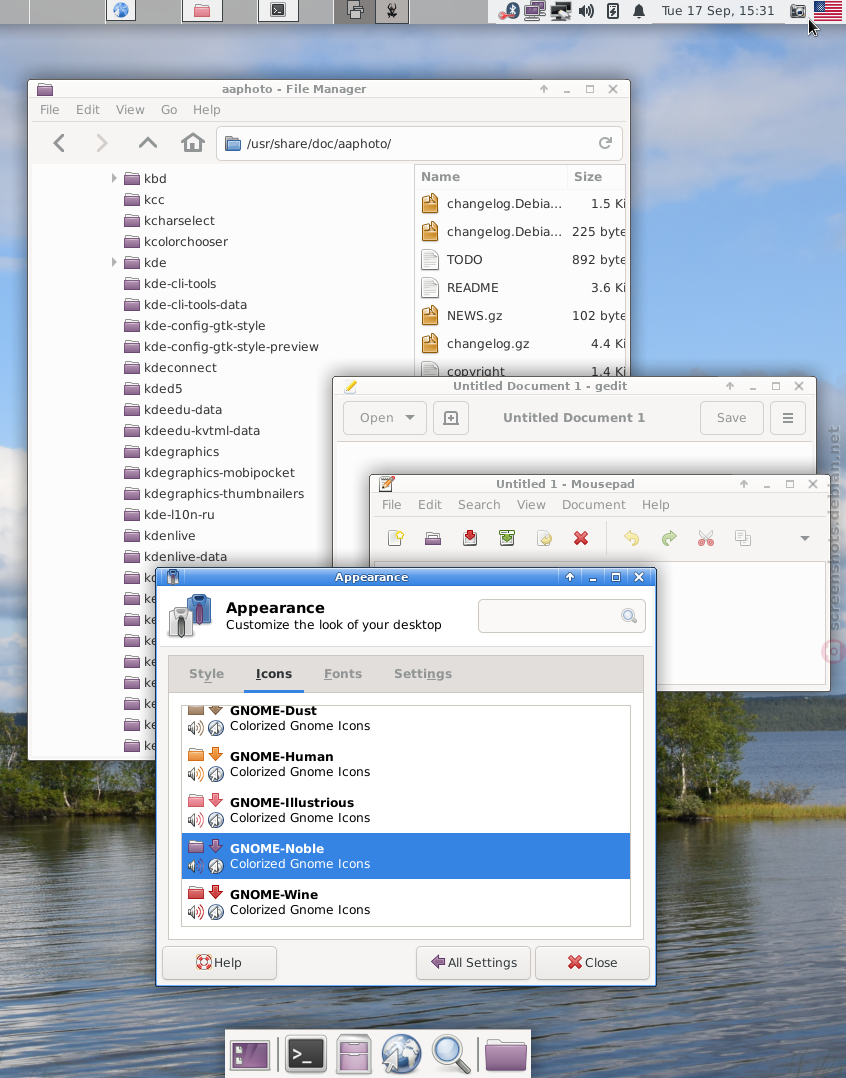Screen dimensions: 846x1078
Task: Undo in Mousepad toolbar
Action: click(632, 538)
